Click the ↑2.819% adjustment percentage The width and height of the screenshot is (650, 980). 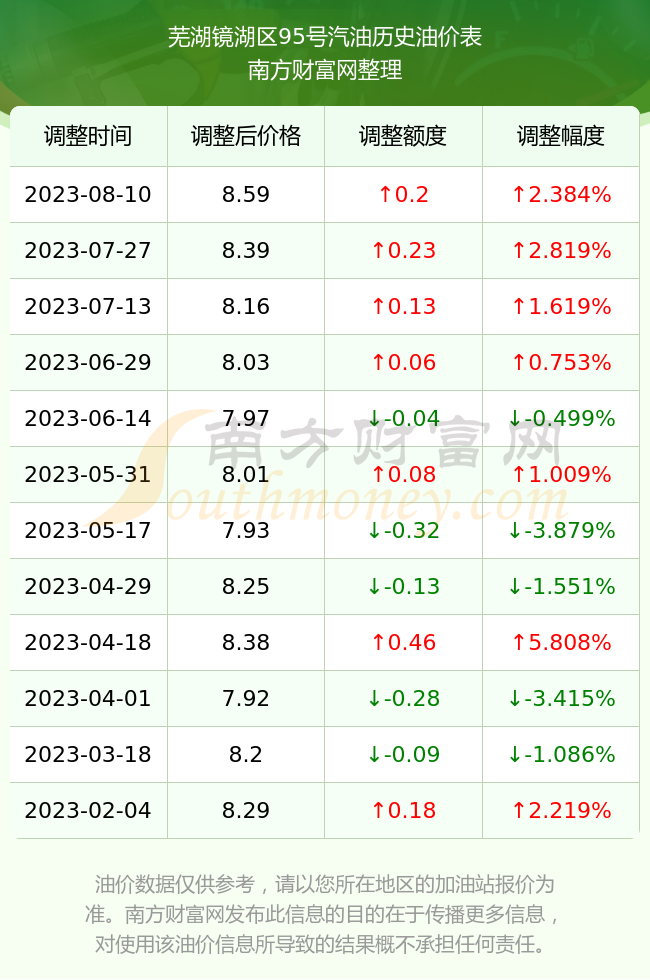coord(561,251)
